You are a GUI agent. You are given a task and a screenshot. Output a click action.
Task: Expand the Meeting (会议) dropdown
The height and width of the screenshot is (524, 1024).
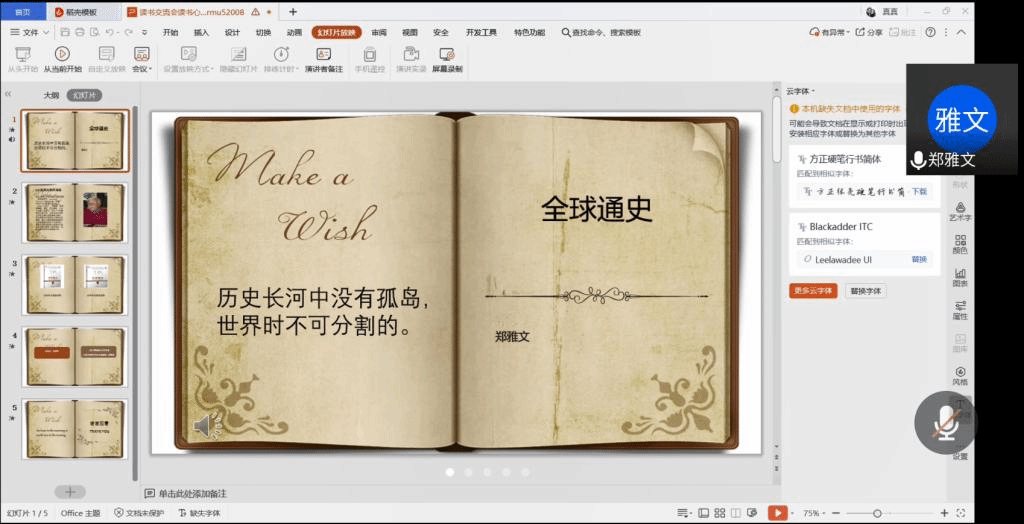pyautogui.click(x=141, y=59)
